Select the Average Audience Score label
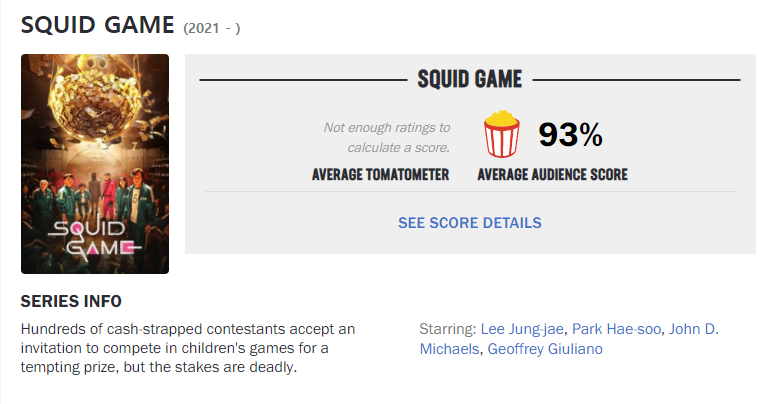Viewport: 769px width, 404px height. [553, 175]
